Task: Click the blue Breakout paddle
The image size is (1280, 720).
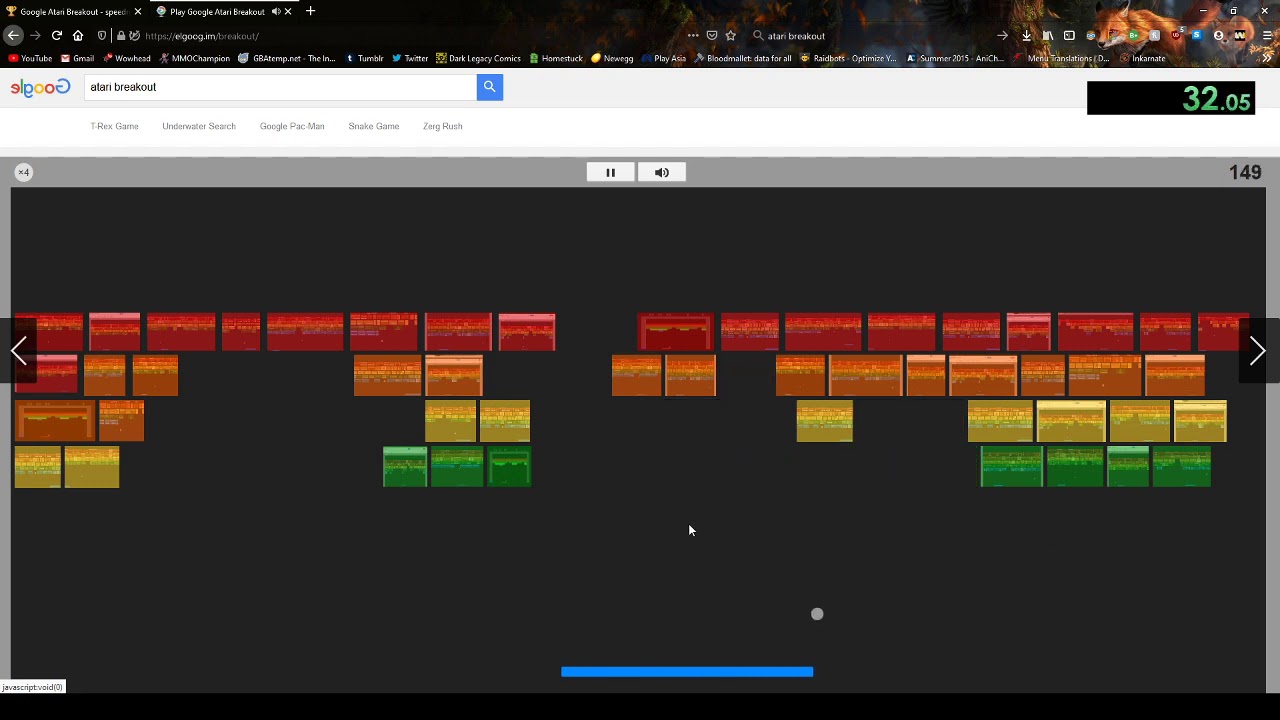Action: 687,672
